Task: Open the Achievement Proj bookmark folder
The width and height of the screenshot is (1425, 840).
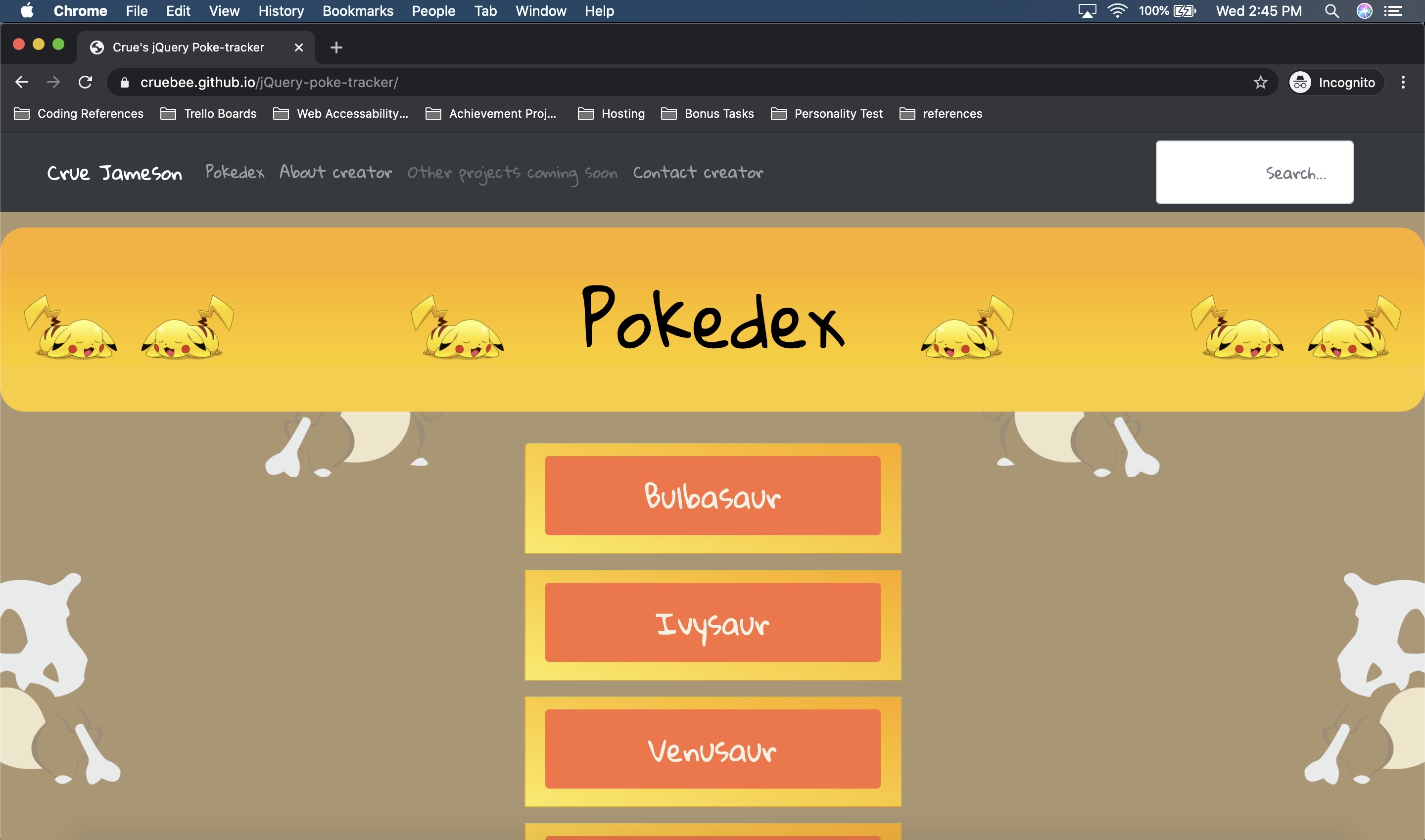Action: [x=491, y=114]
